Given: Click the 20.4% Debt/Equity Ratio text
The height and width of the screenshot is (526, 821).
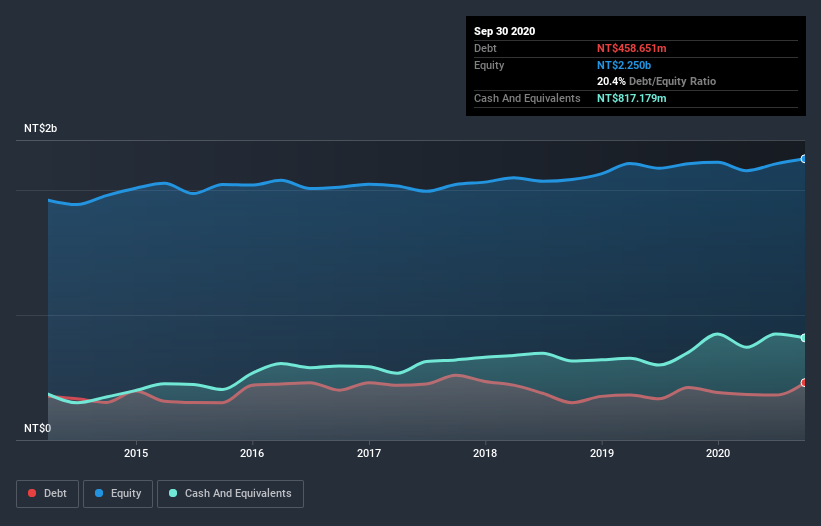Looking at the screenshot, I should [657, 82].
